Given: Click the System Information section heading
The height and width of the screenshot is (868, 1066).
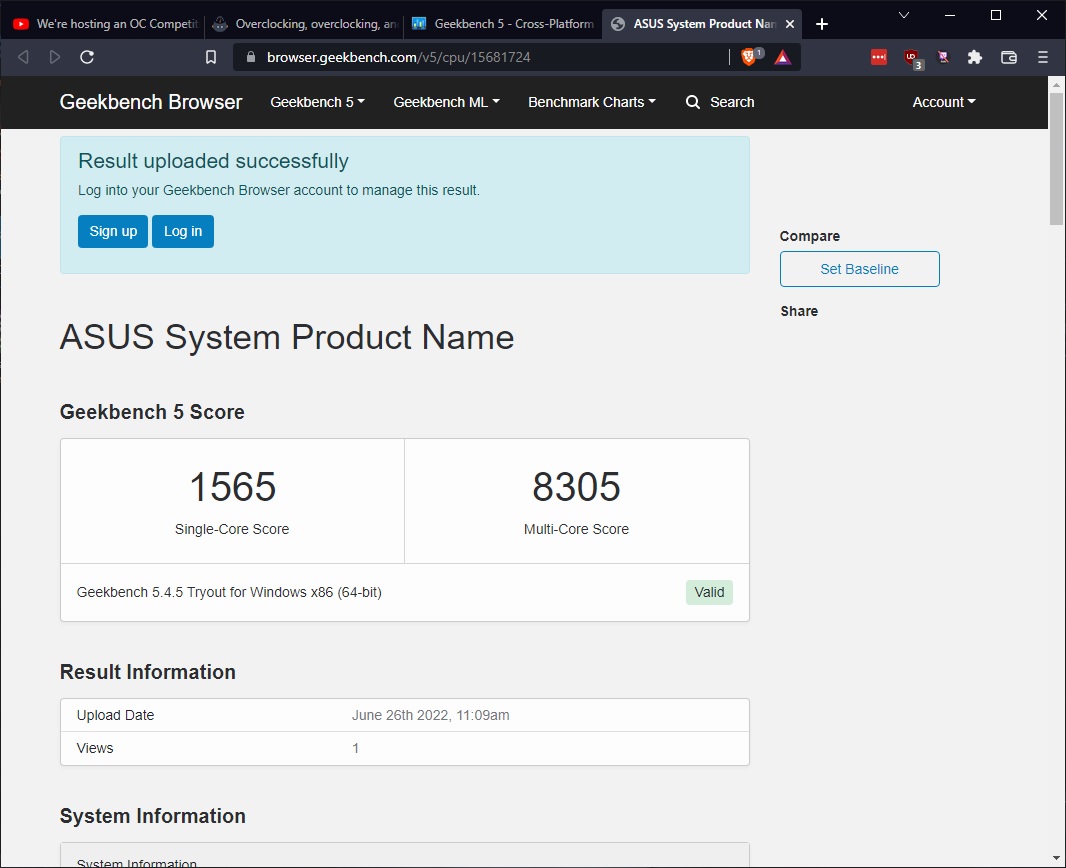Looking at the screenshot, I should coord(153,816).
